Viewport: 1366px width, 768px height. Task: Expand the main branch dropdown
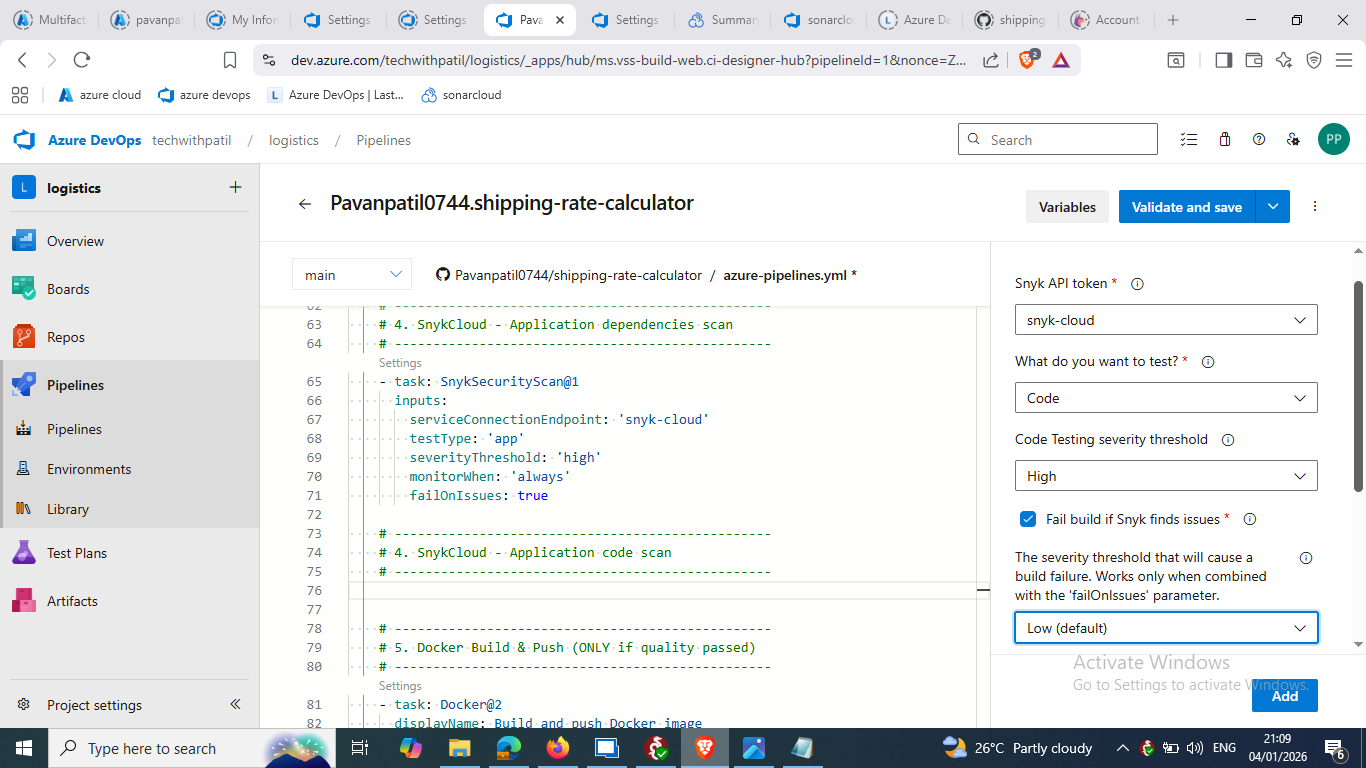point(352,275)
